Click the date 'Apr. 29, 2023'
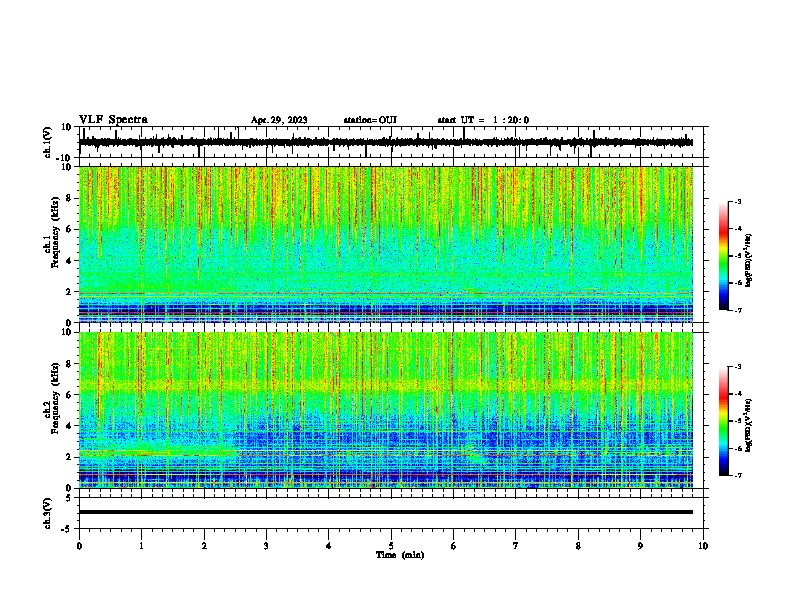This screenshot has height=612, width=792. (x=279, y=120)
